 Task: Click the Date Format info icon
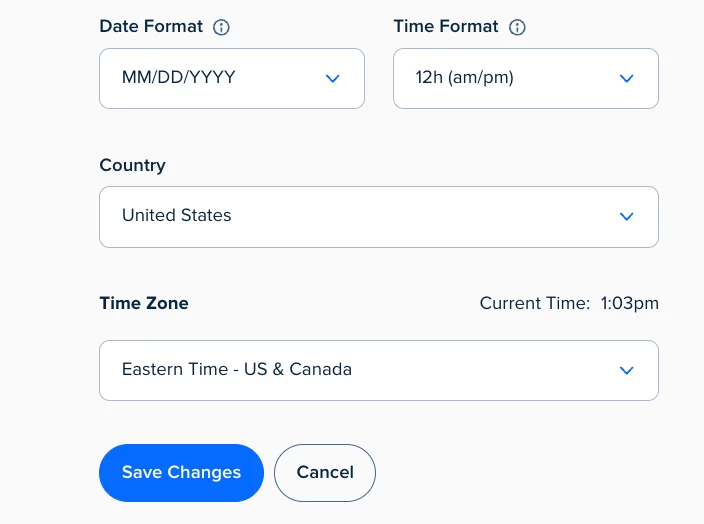click(x=221, y=27)
